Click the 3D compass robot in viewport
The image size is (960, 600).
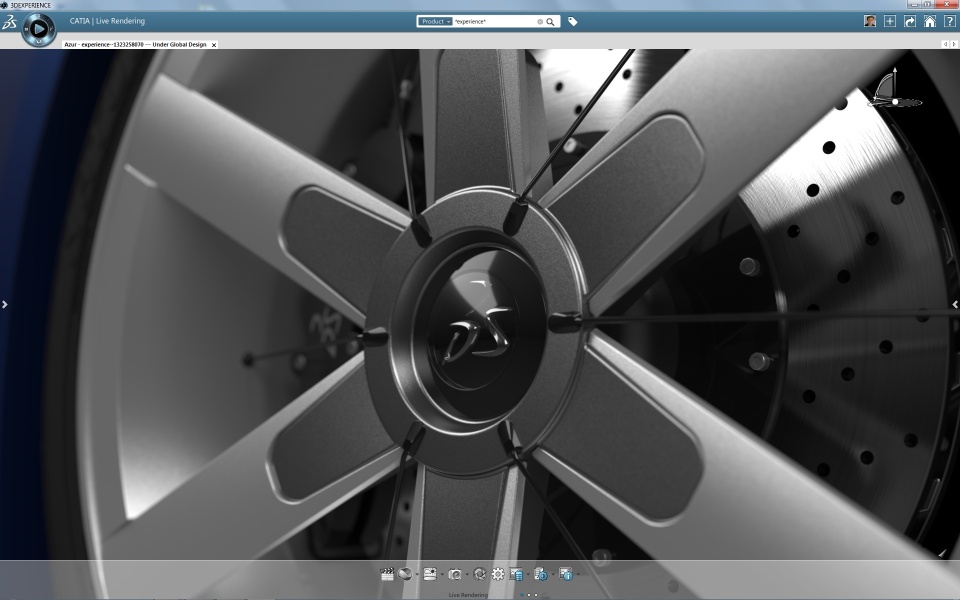coord(895,89)
